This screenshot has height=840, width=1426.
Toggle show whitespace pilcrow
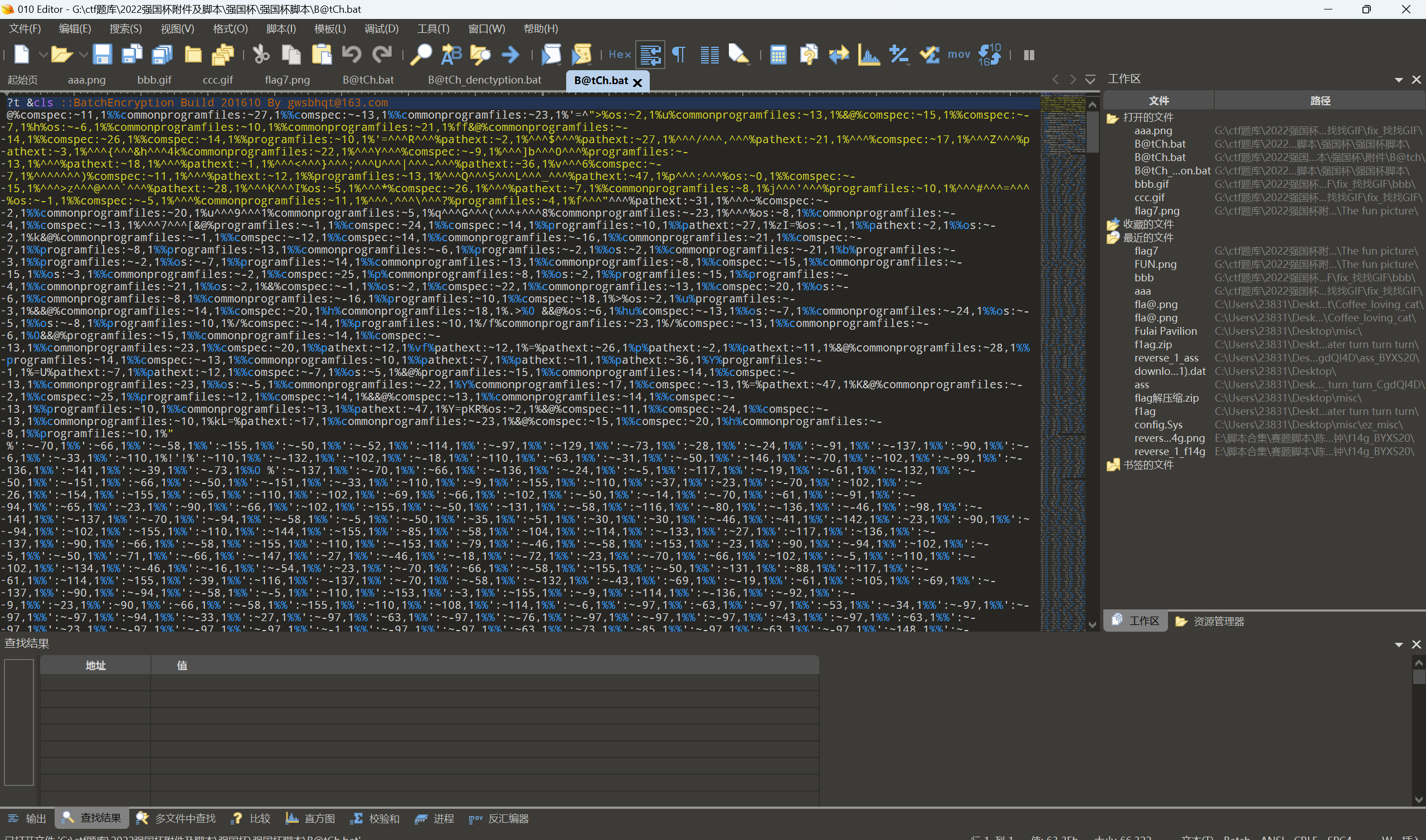[679, 55]
